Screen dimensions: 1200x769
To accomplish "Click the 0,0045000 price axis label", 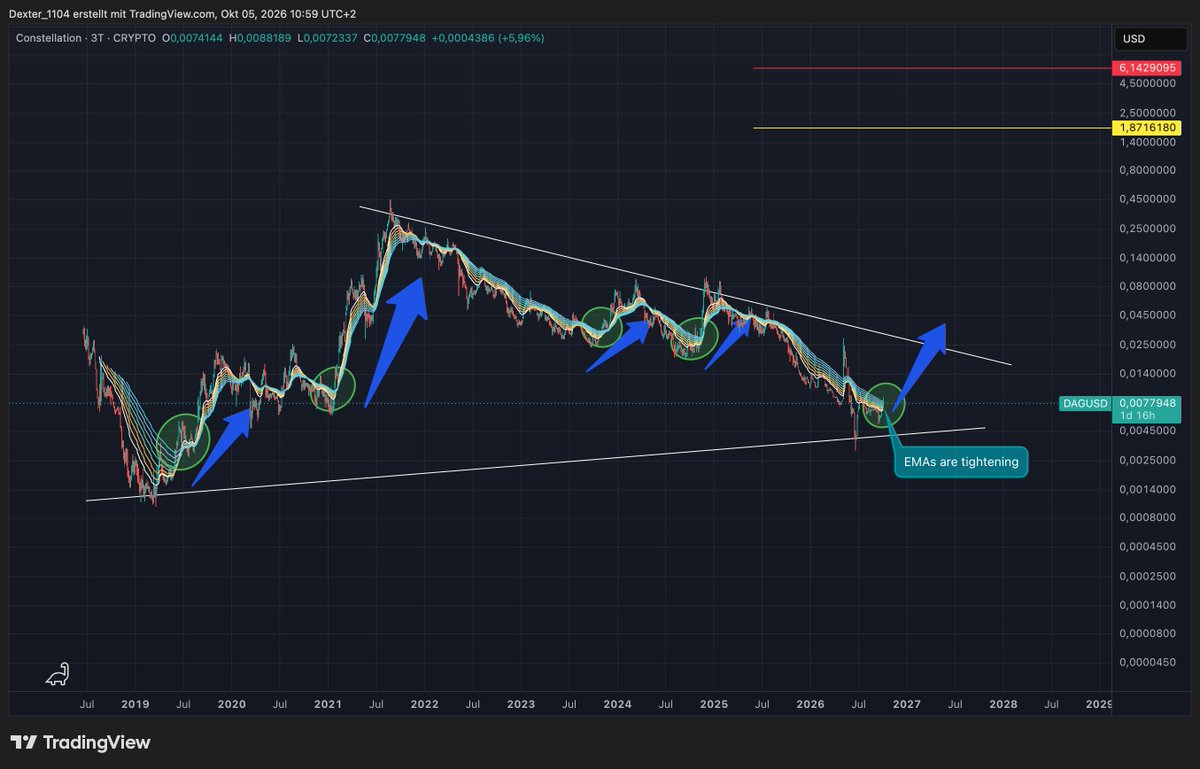I will pos(1148,431).
